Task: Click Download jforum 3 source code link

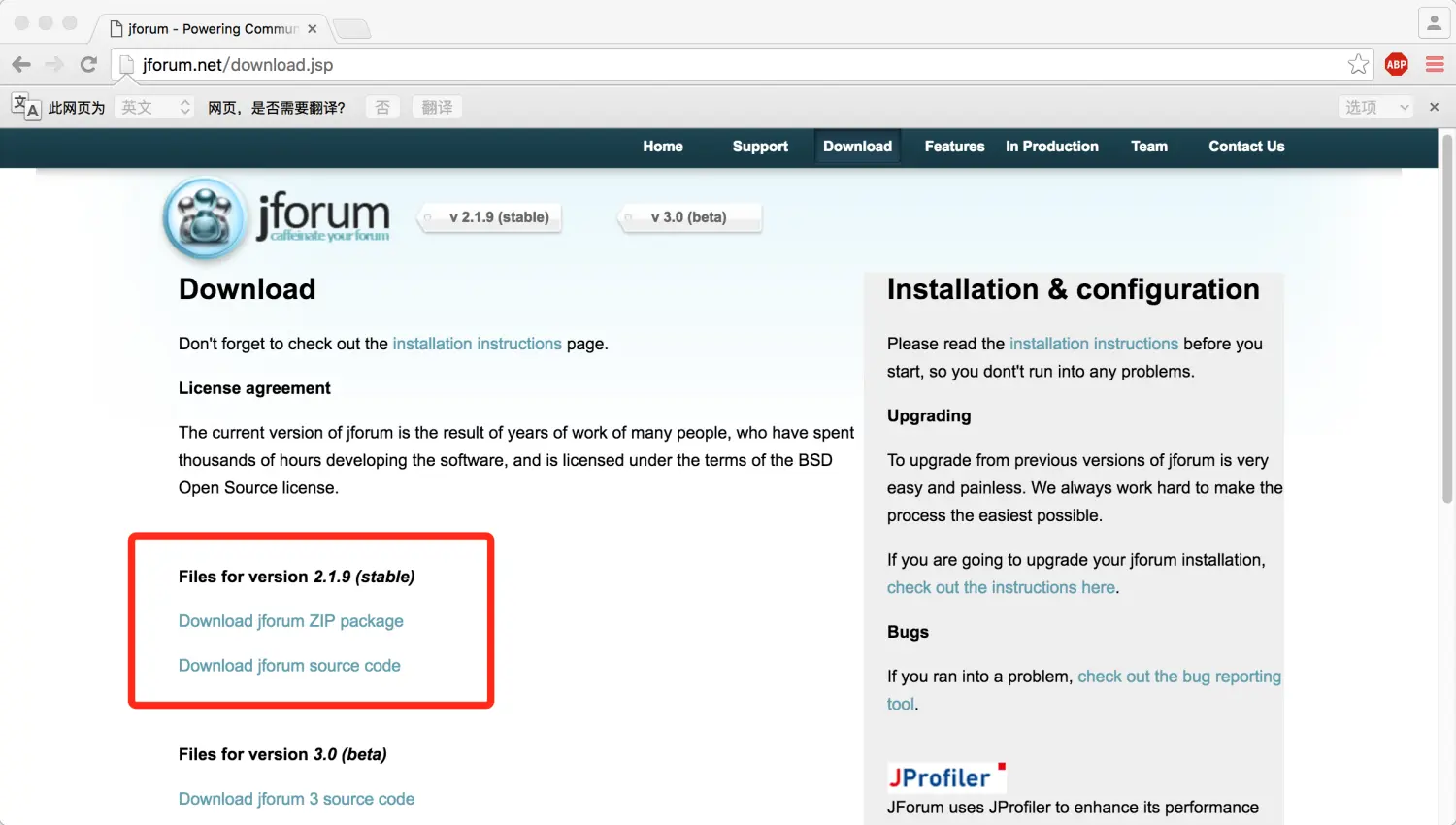Action: [x=296, y=799]
